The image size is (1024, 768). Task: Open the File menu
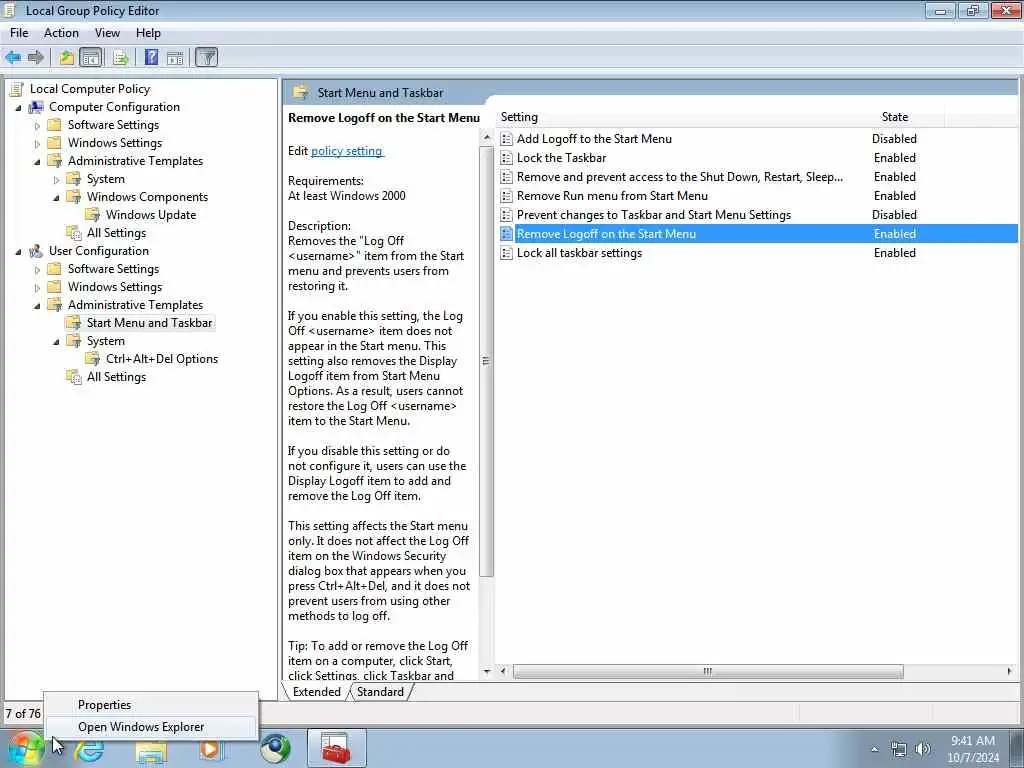(19, 33)
